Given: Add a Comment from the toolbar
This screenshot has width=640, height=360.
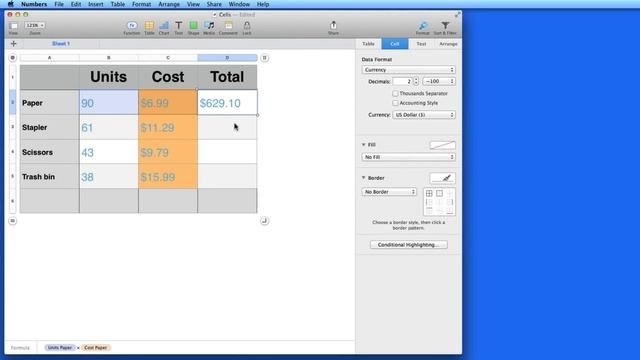Looking at the screenshot, I should [x=228, y=28].
